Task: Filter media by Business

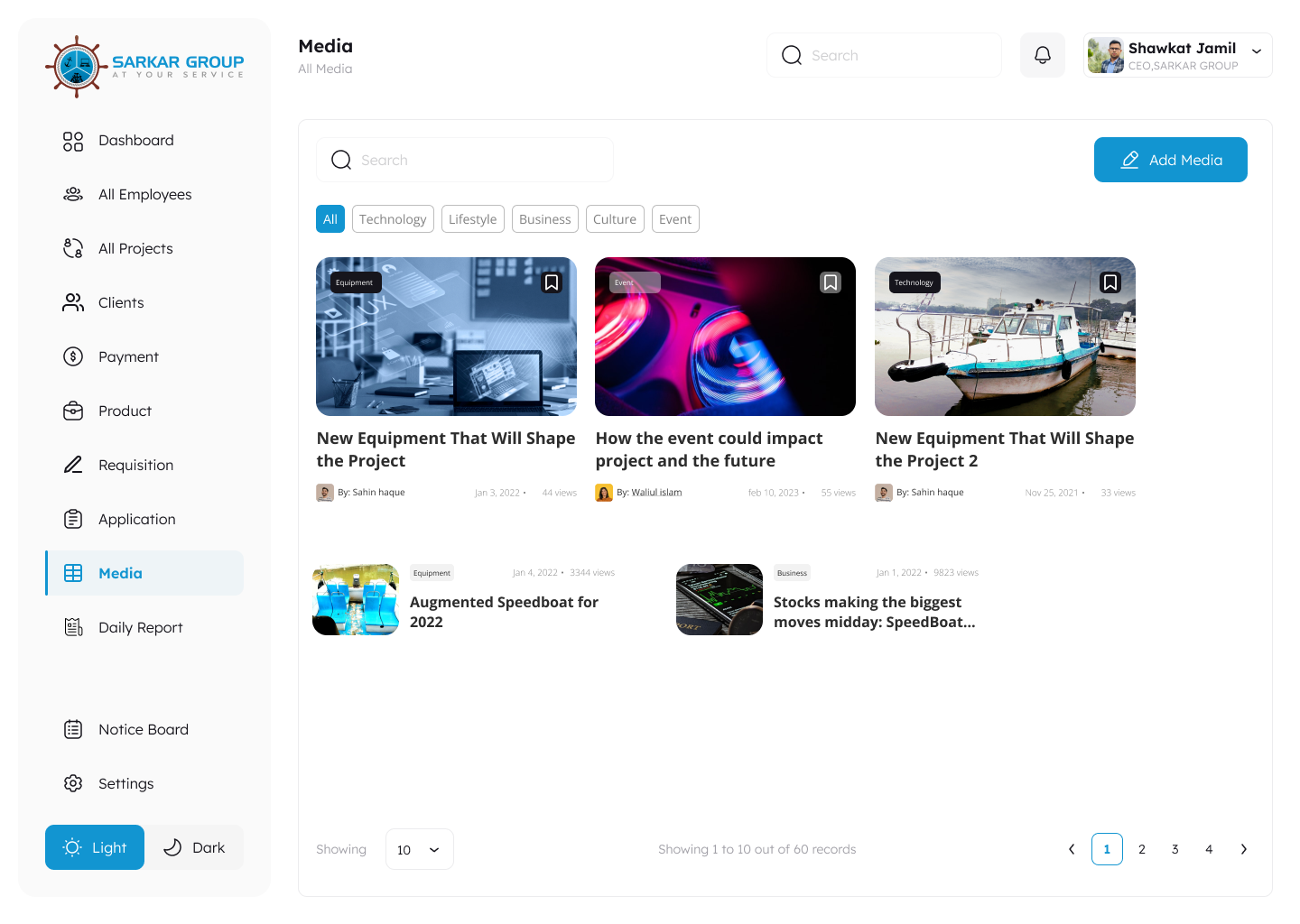Action: click(x=545, y=219)
